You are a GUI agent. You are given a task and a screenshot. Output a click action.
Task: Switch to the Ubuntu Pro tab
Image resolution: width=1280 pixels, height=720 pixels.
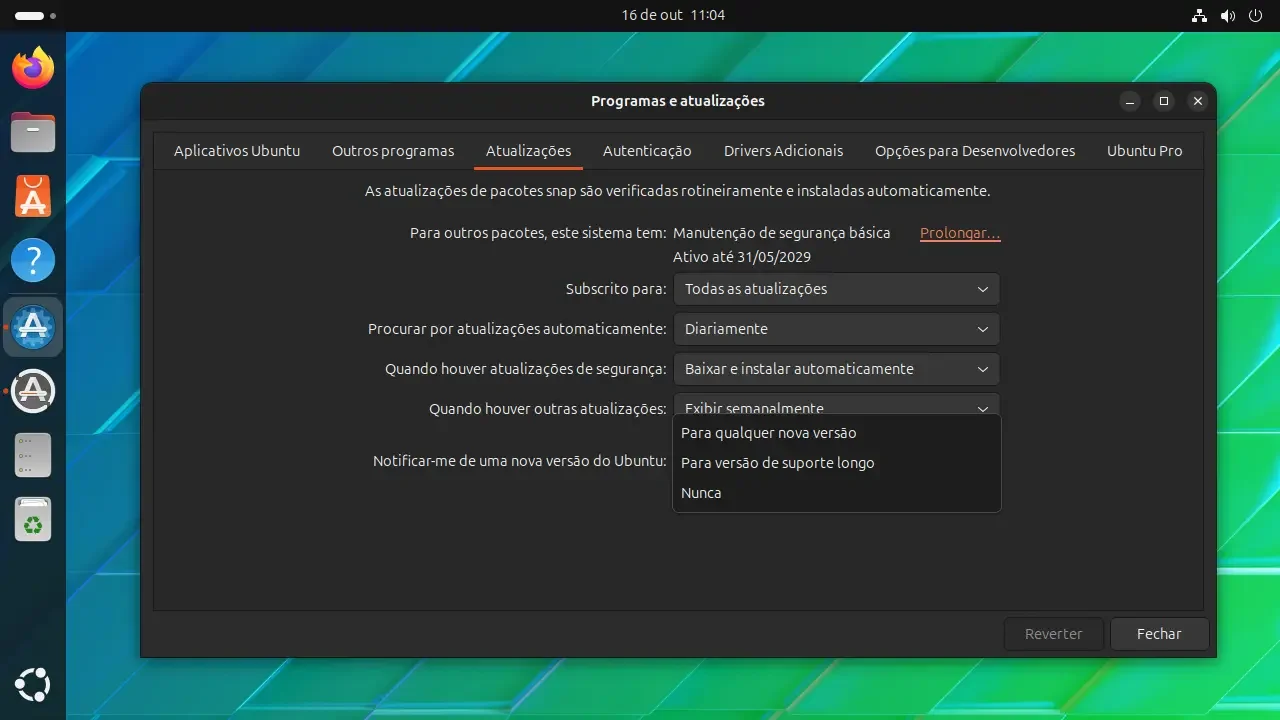point(1144,151)
